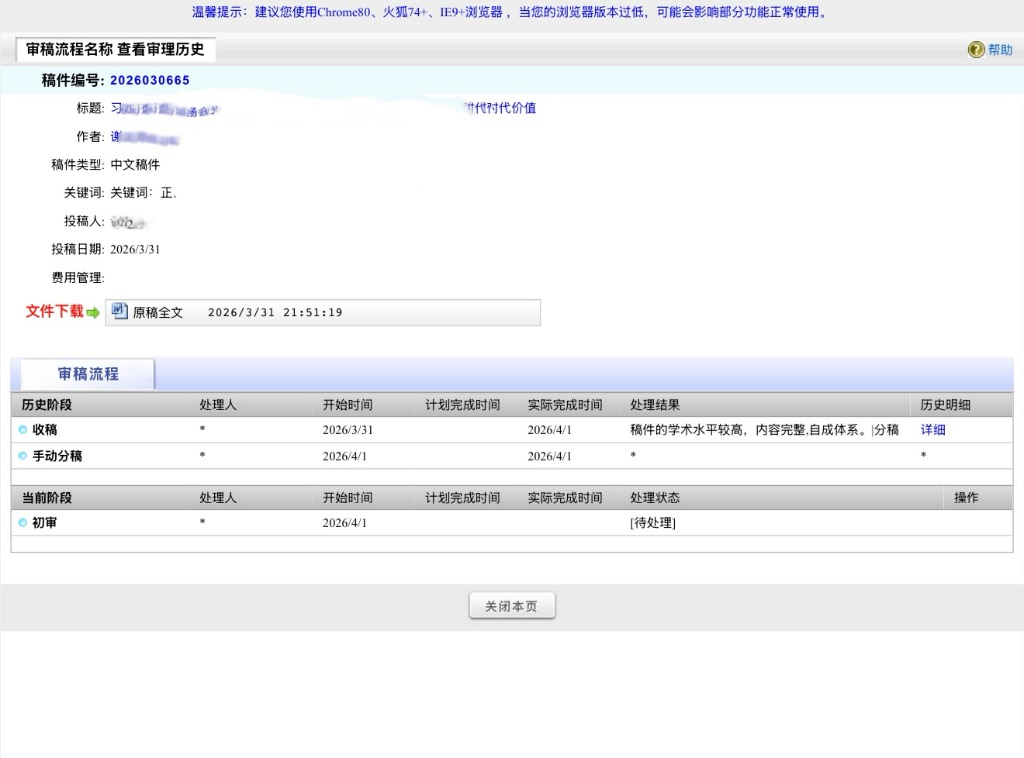The width and height of the screenshot is (1024, 758).
Task: Click manuscript number 2026030665
Action: tap(150, 80)
